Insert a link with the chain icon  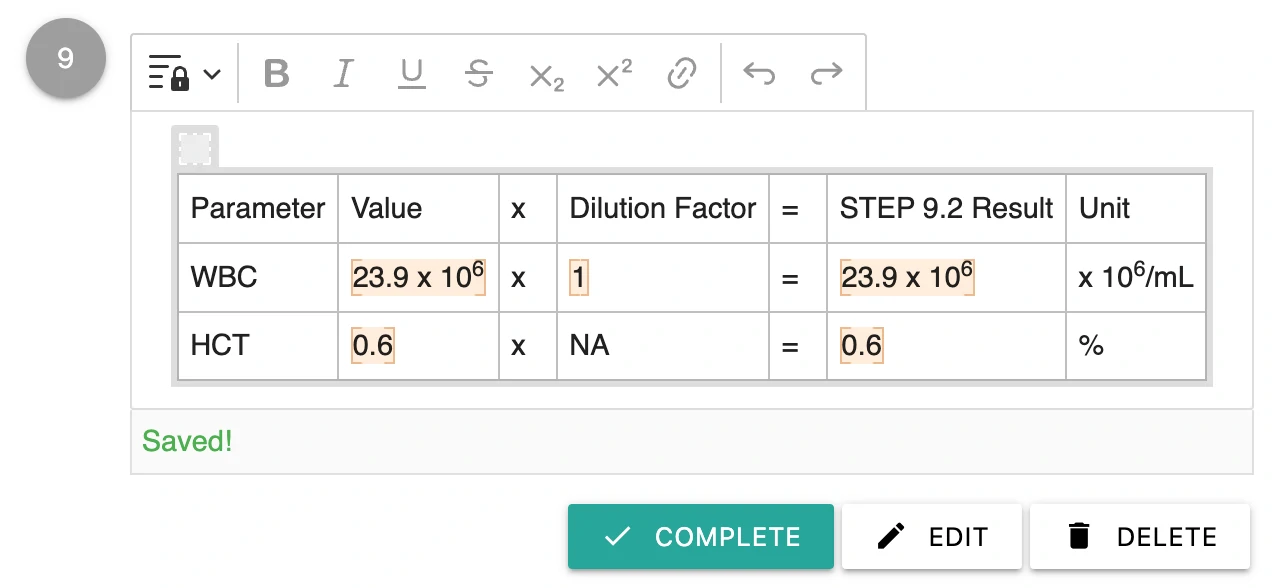click(x=681, y=73)
